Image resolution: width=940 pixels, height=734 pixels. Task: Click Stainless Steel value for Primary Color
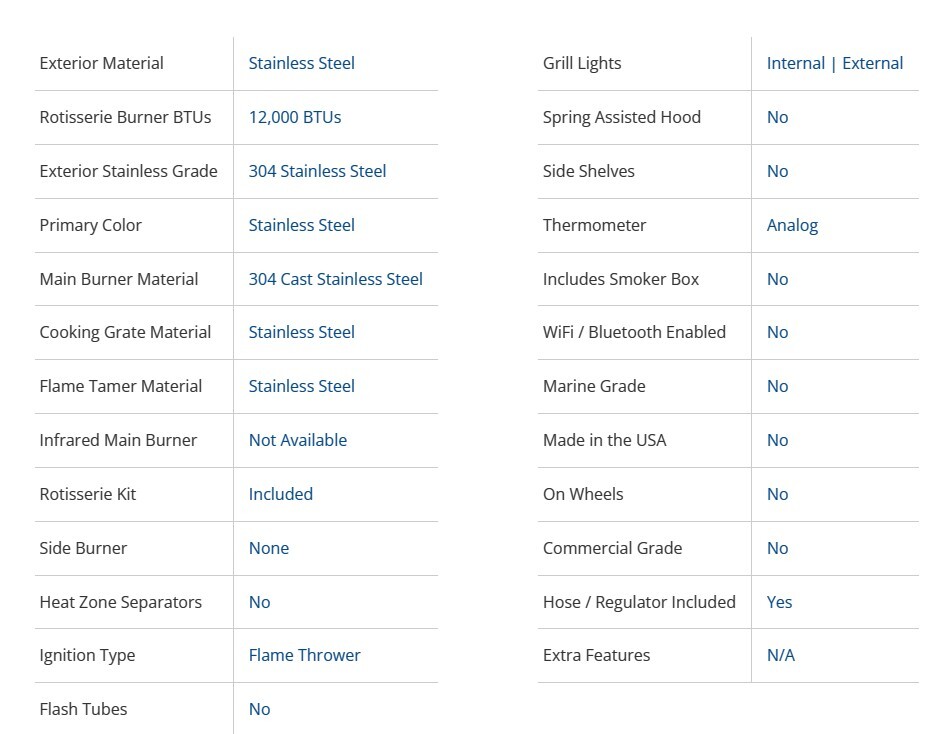tap(301, 225)
